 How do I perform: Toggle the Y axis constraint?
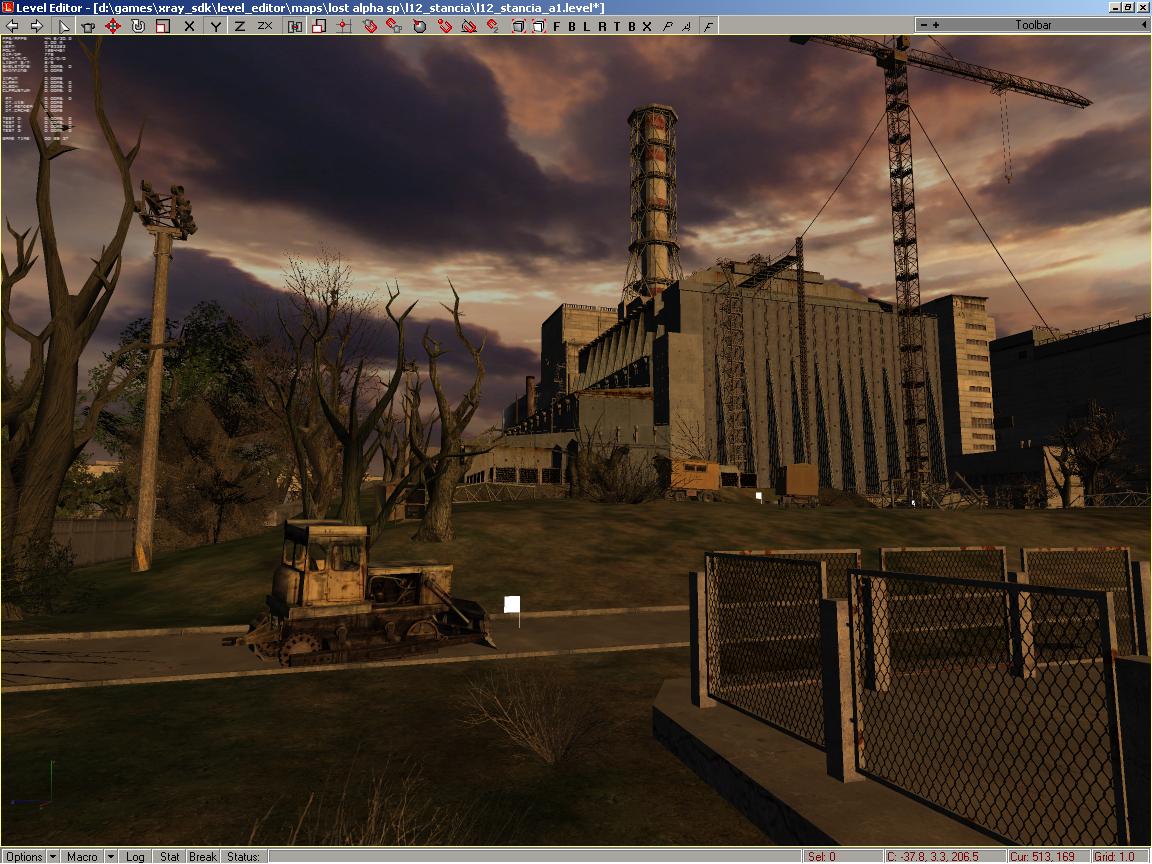215,26
